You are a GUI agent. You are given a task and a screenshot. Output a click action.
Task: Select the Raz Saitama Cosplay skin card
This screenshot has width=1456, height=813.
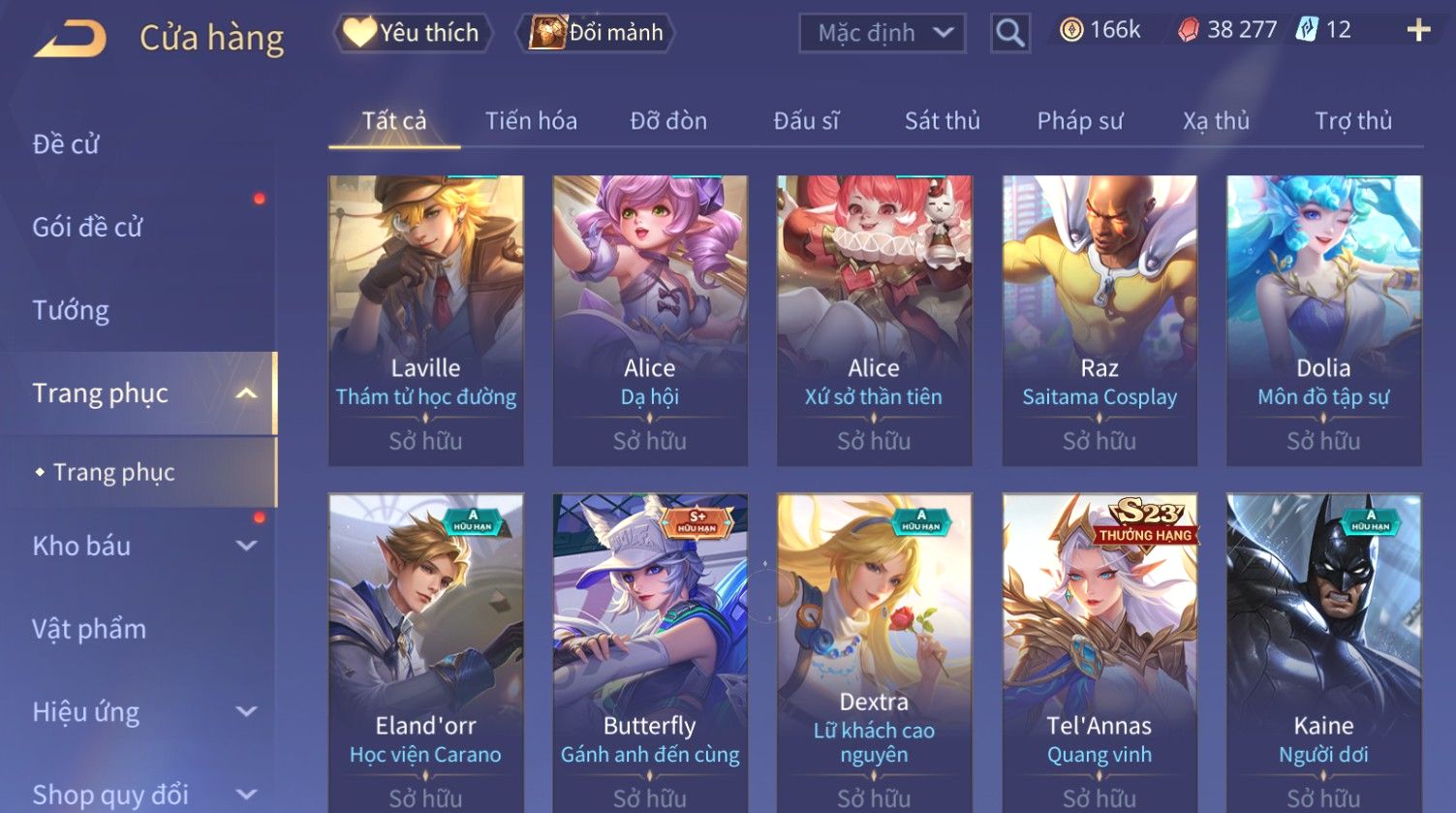[1100, 321]
